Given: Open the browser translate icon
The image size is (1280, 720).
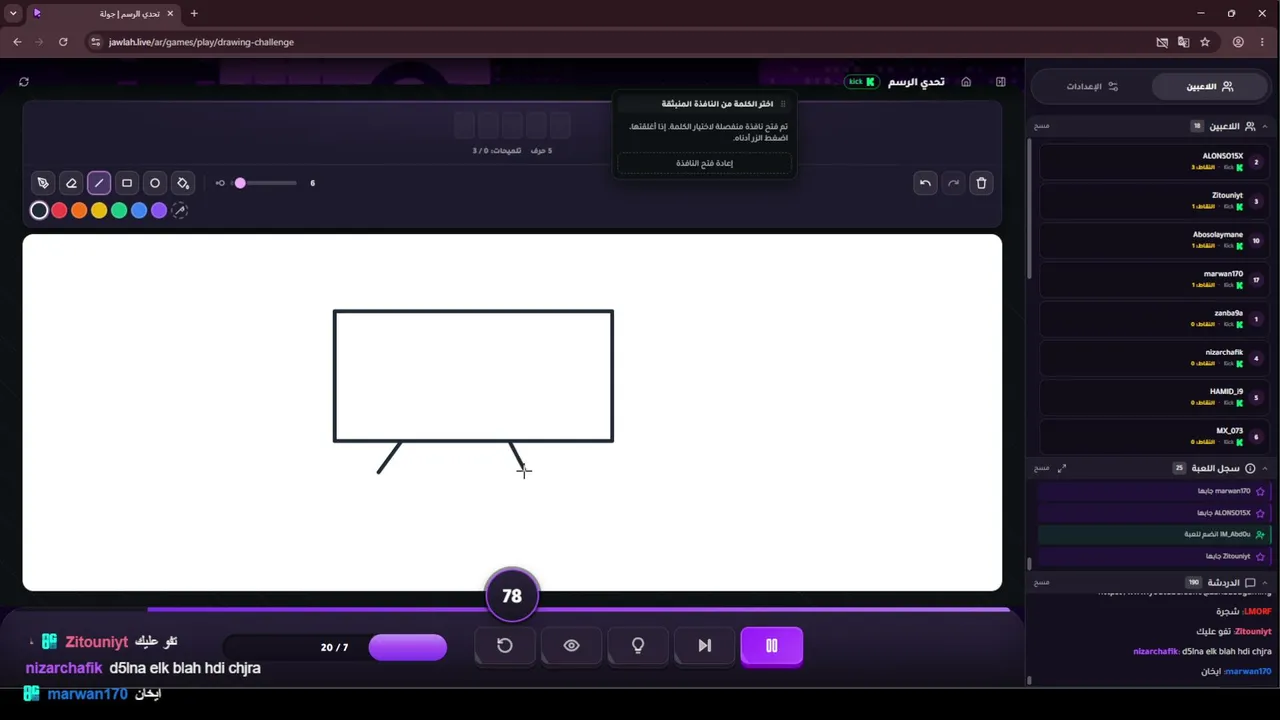Looking at the screenshot, I should pos(1183,42).
